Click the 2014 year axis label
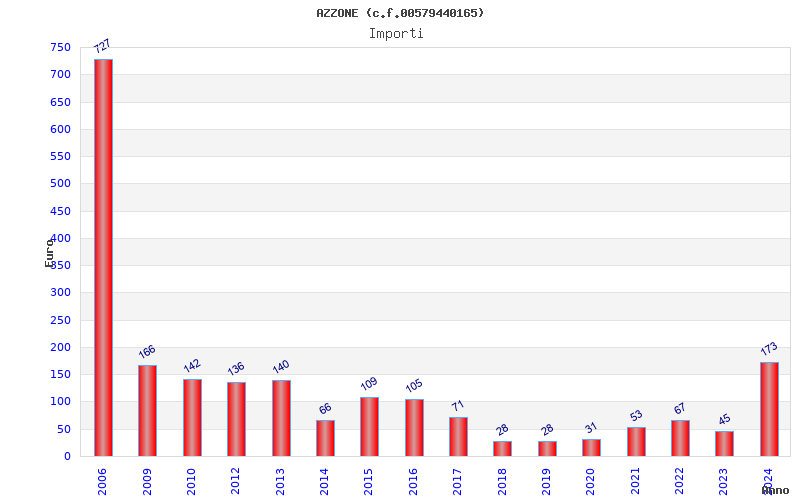The image size is (800, 500). coord(324,482)
